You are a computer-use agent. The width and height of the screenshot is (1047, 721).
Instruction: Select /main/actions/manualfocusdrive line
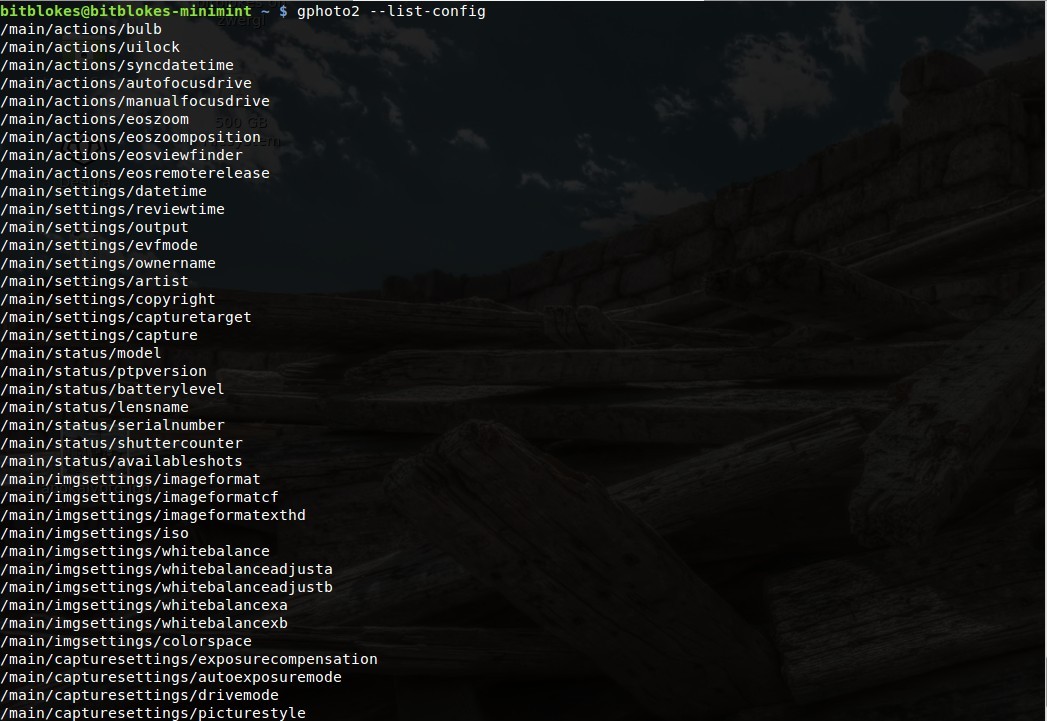tap(135, 101)
